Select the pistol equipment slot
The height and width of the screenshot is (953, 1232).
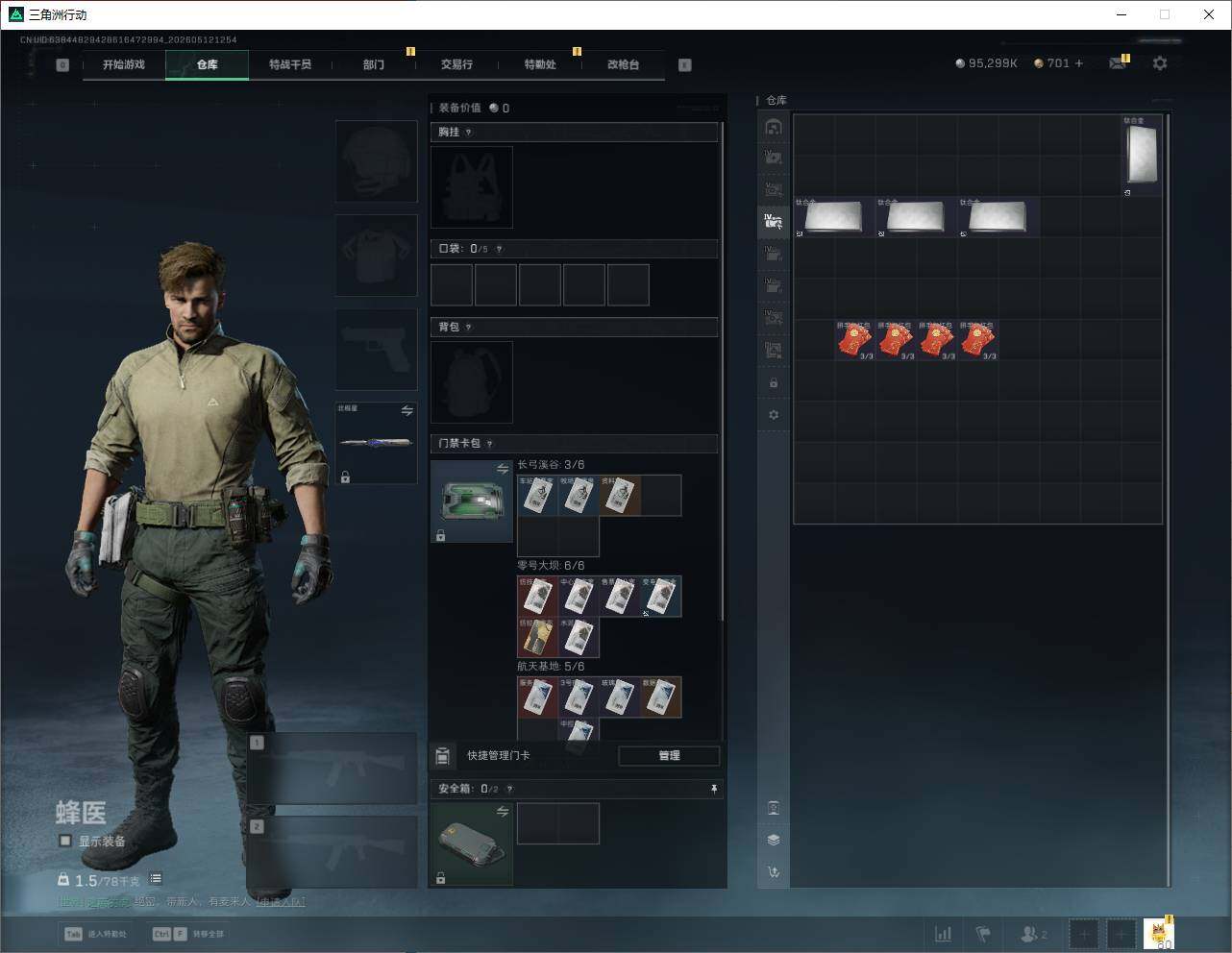376,350
